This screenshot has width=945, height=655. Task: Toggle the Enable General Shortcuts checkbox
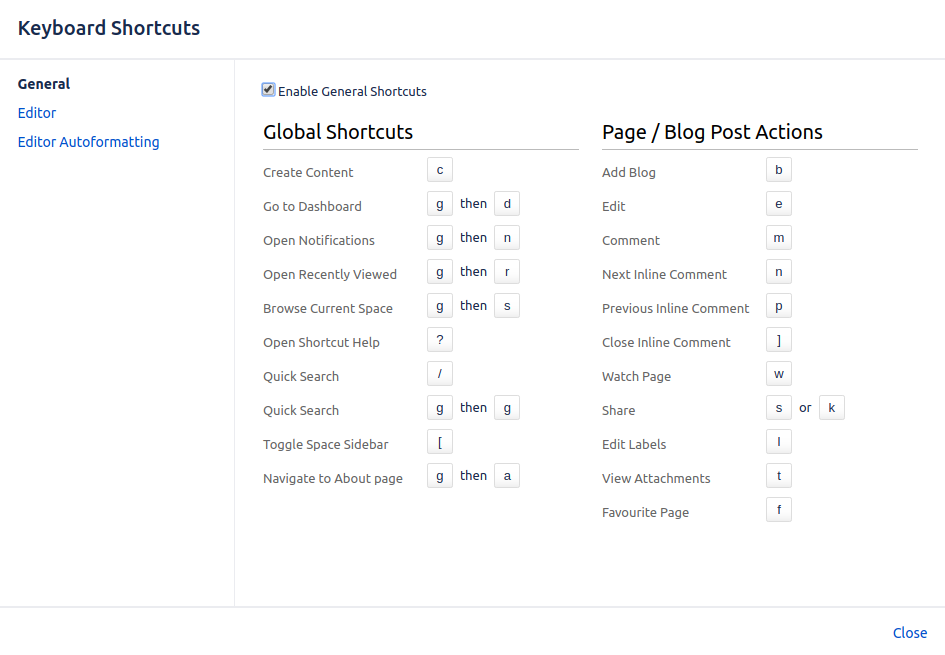(268, 90)
